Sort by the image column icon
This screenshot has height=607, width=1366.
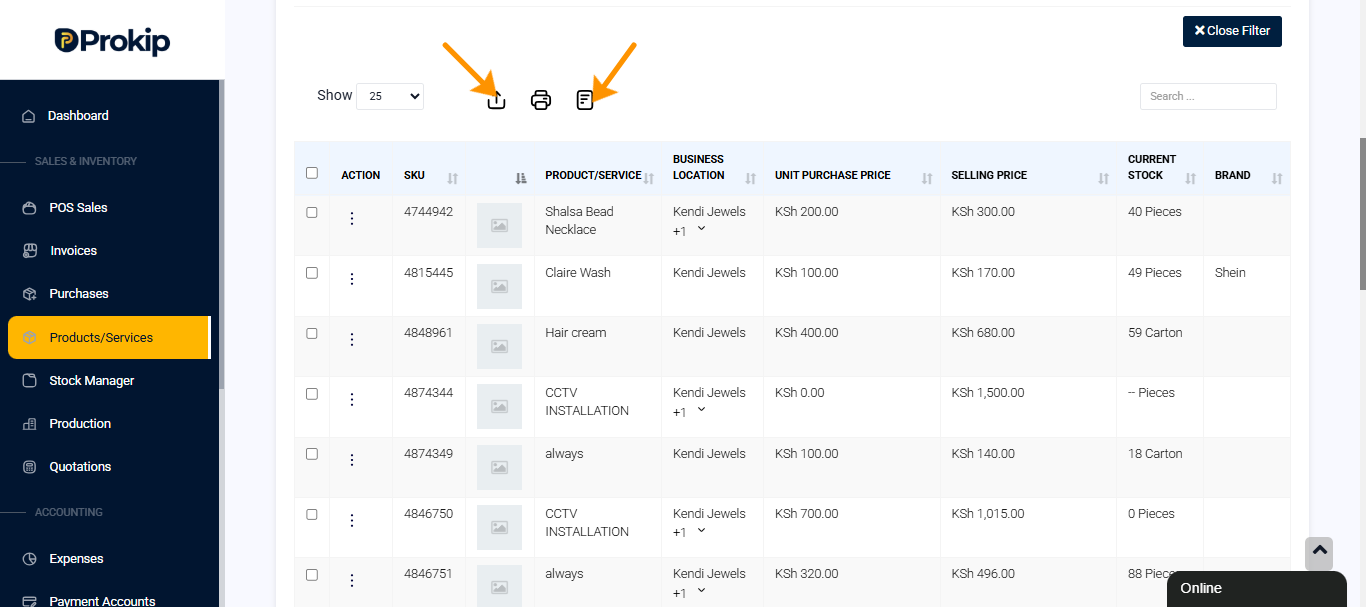pos(521,178)
